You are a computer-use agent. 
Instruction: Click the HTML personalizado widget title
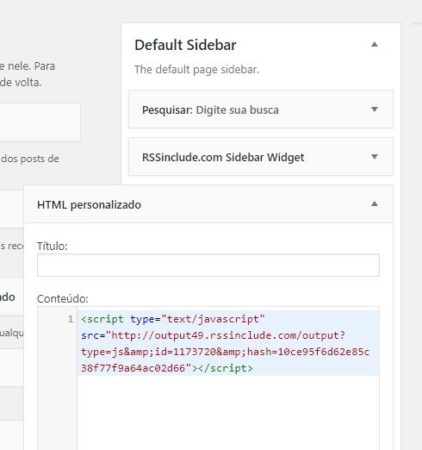pos(89,205)
